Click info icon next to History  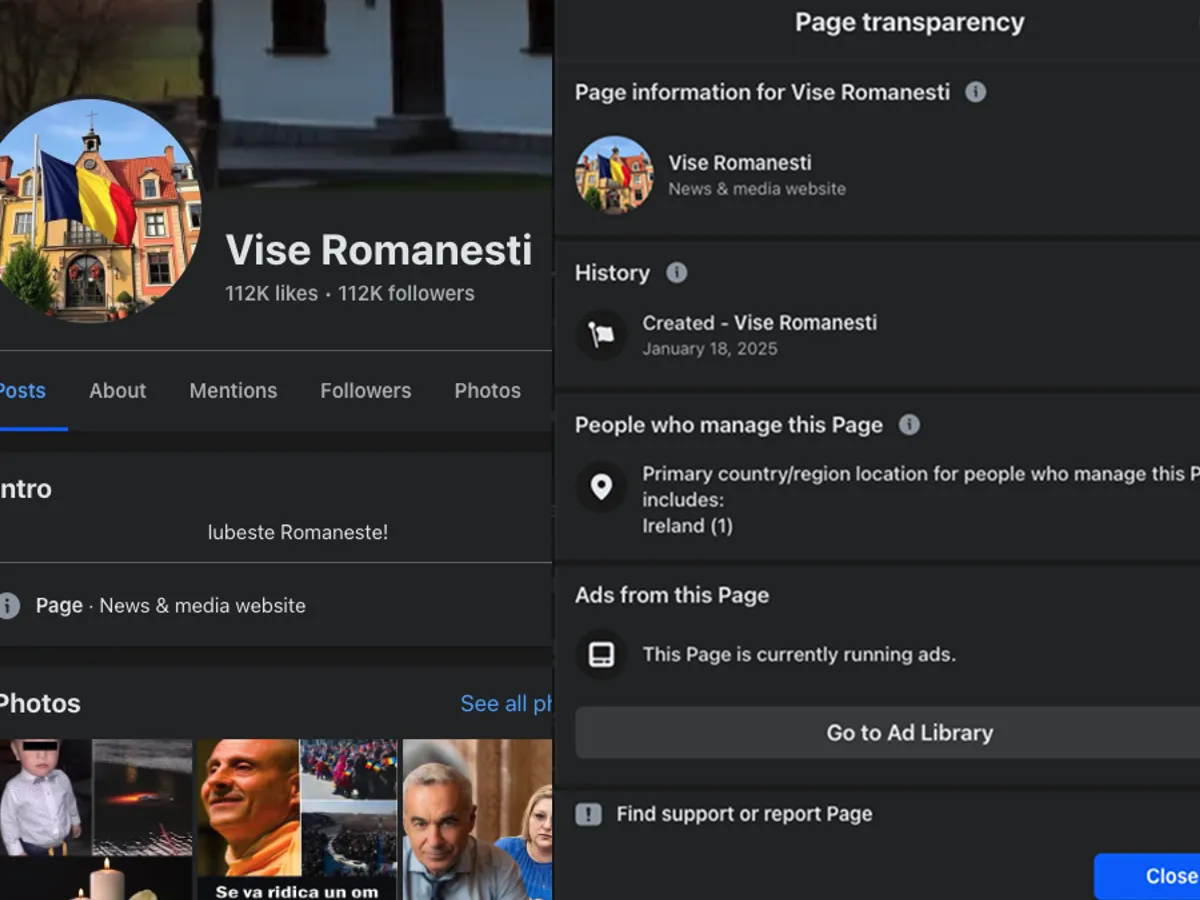tap(677, 273)
